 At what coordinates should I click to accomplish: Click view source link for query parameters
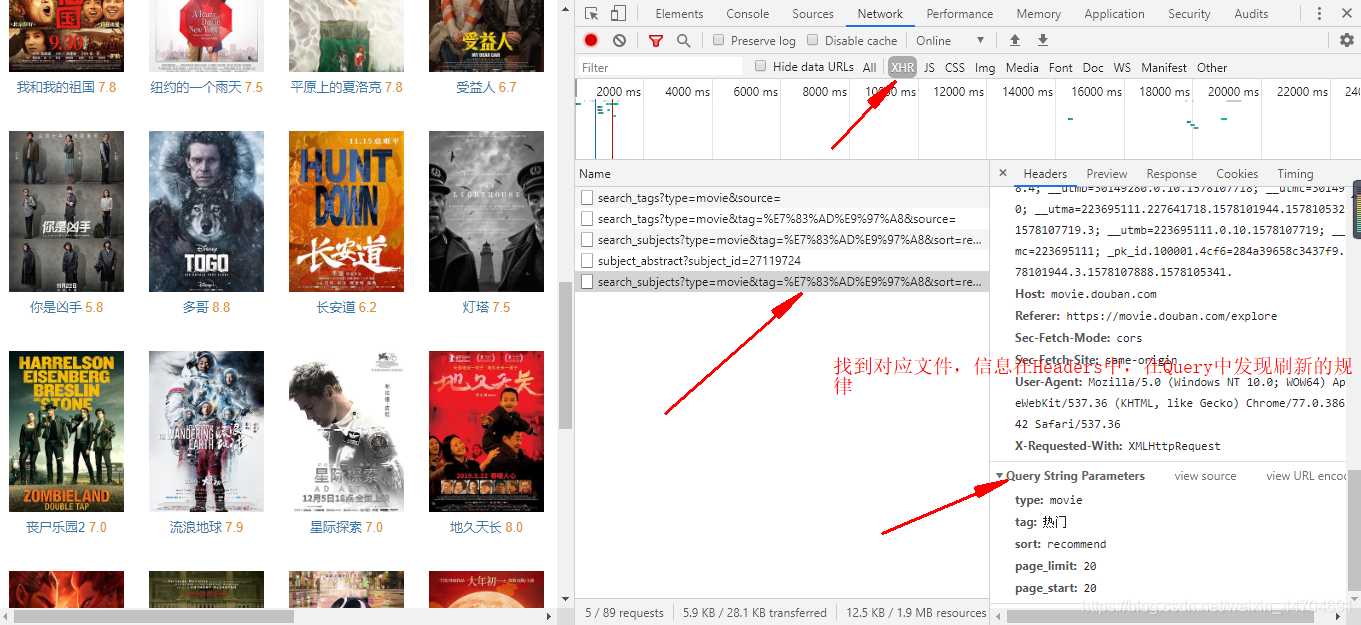(1205, 476)
